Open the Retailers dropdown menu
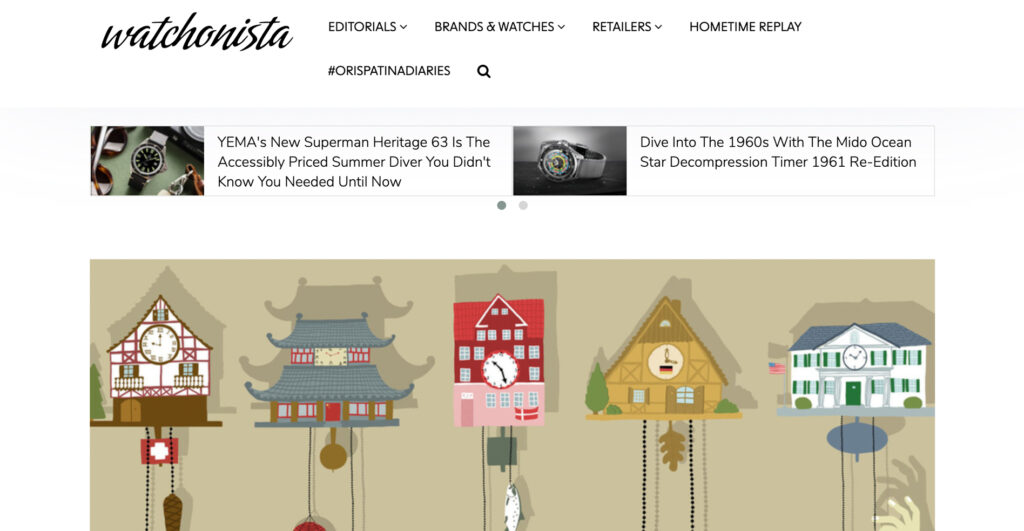 pos(627,27)
